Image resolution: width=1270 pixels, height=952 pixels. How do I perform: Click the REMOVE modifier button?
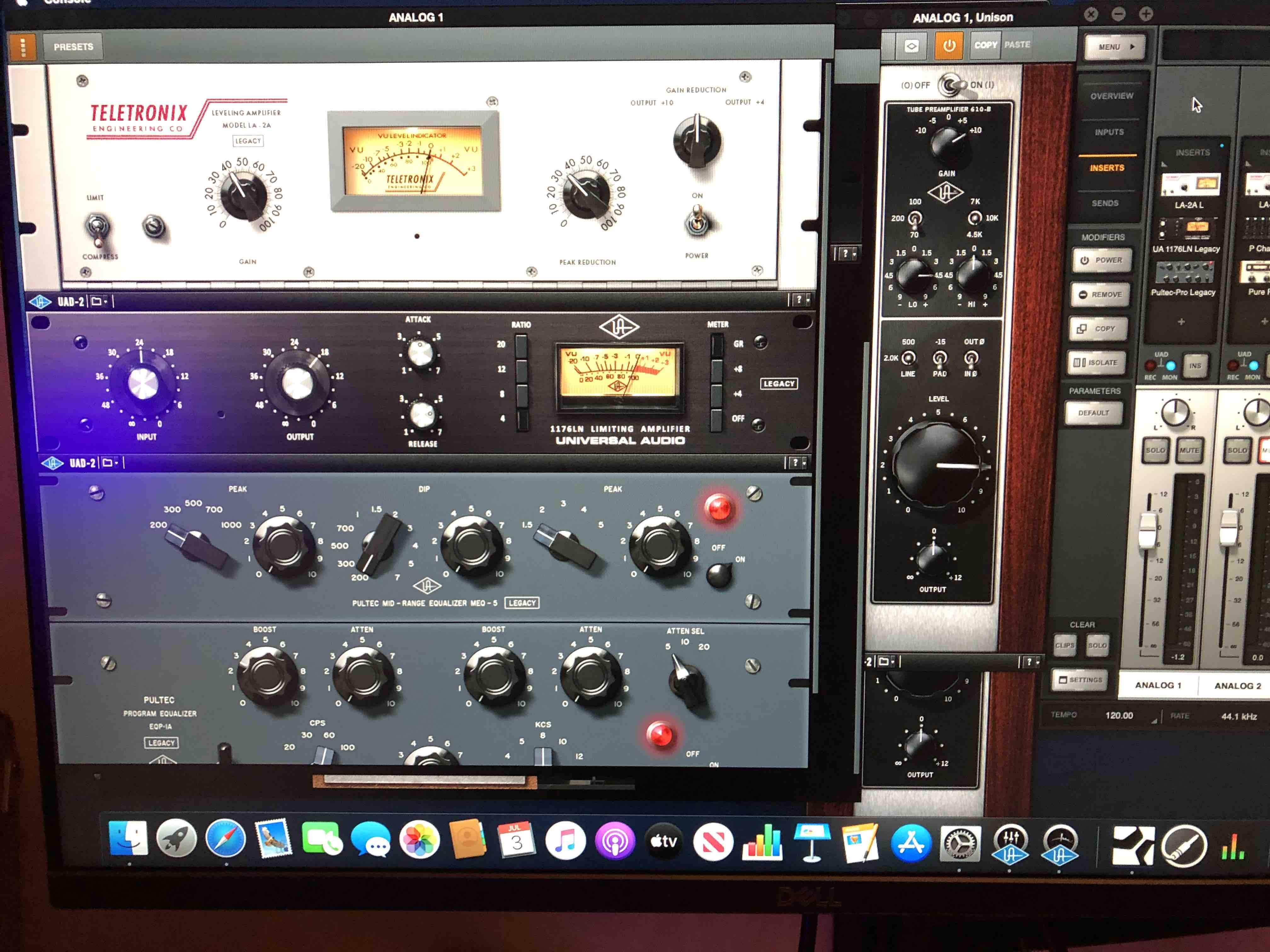1101,294
